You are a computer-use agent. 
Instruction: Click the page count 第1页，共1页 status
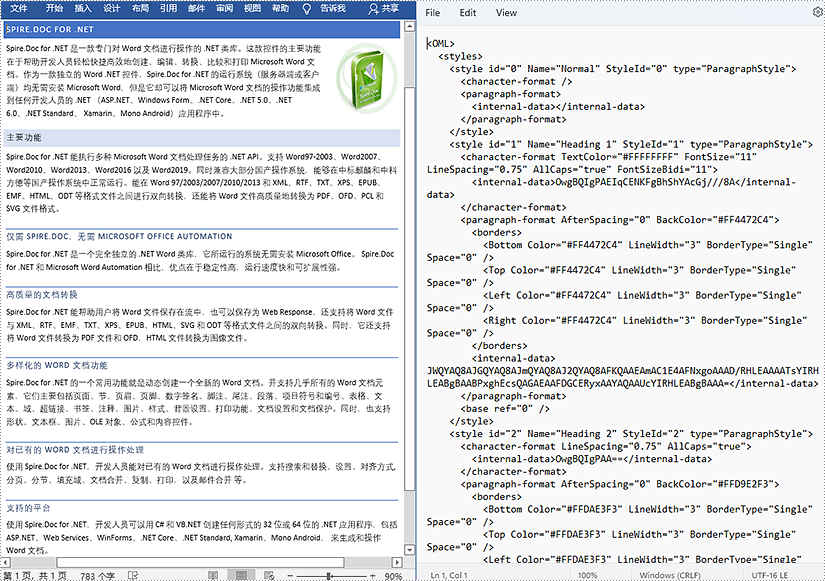35,576
